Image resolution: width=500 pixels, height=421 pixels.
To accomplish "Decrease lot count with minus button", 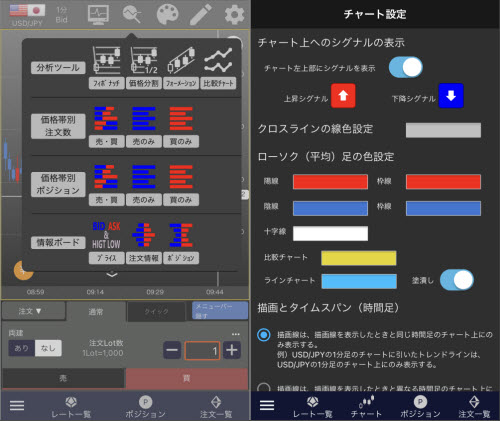I will 172,350.
